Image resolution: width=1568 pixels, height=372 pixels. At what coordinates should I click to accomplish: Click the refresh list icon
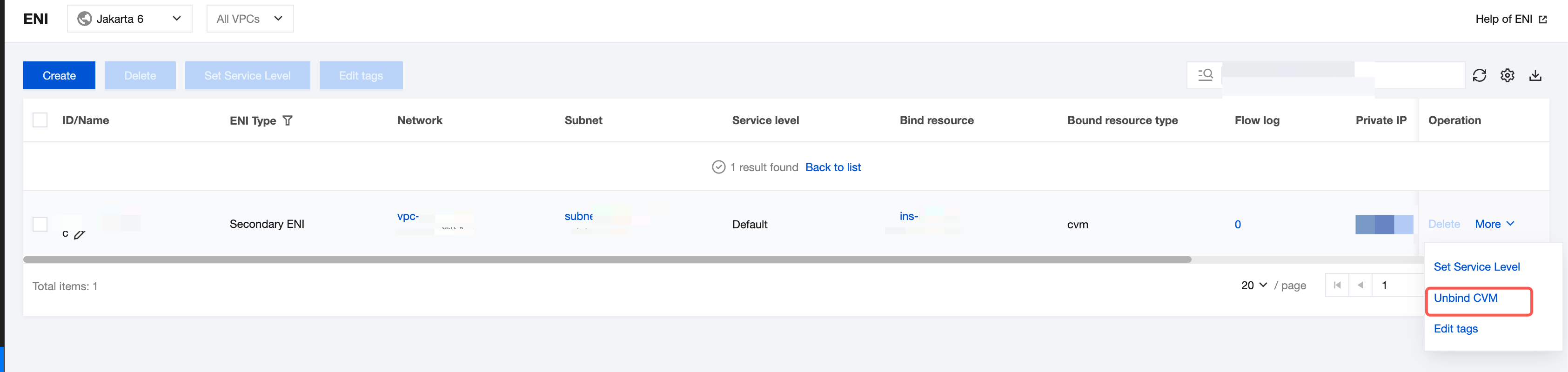[1479, 75]
